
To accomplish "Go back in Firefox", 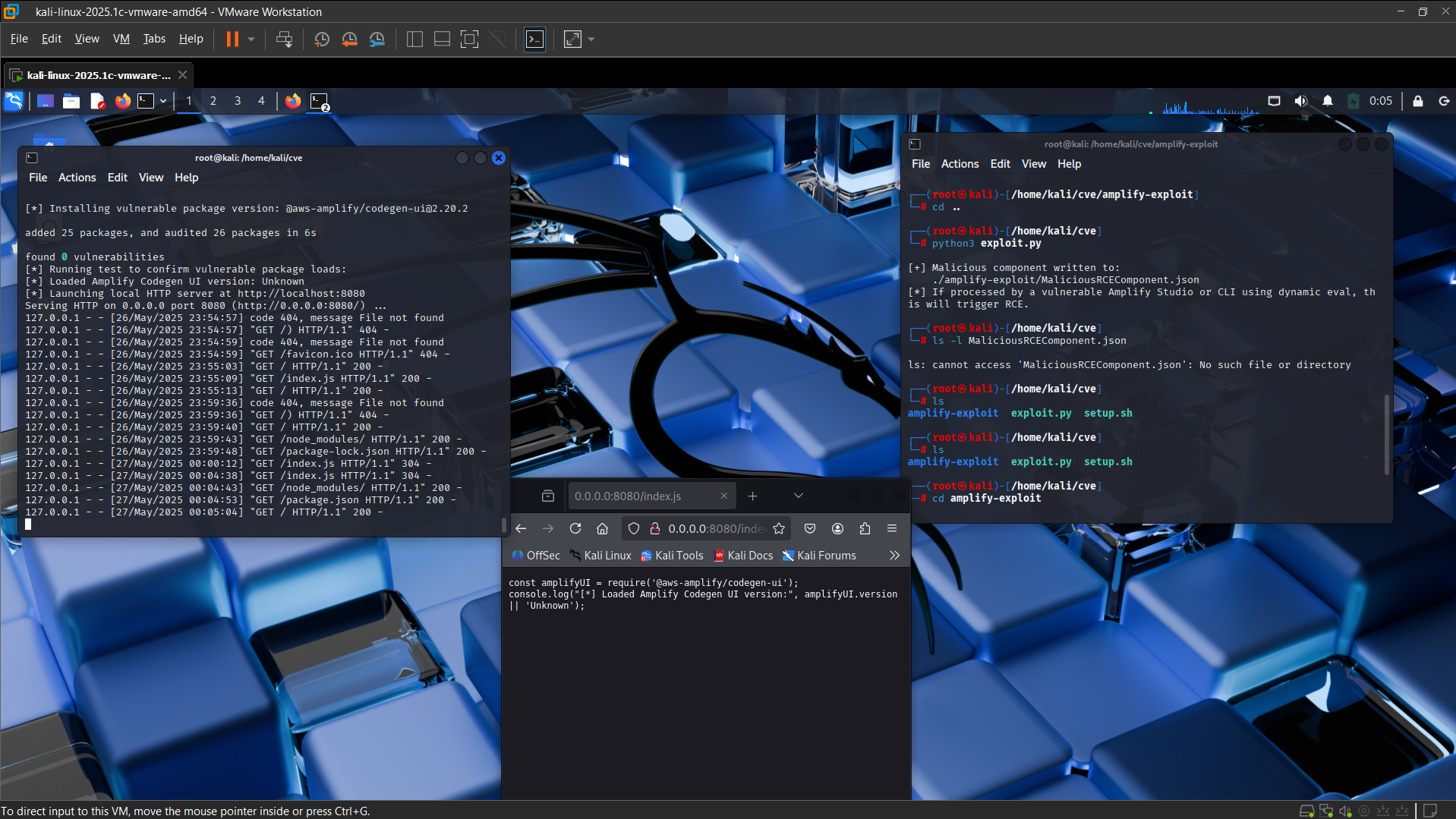I will [521, 528].
